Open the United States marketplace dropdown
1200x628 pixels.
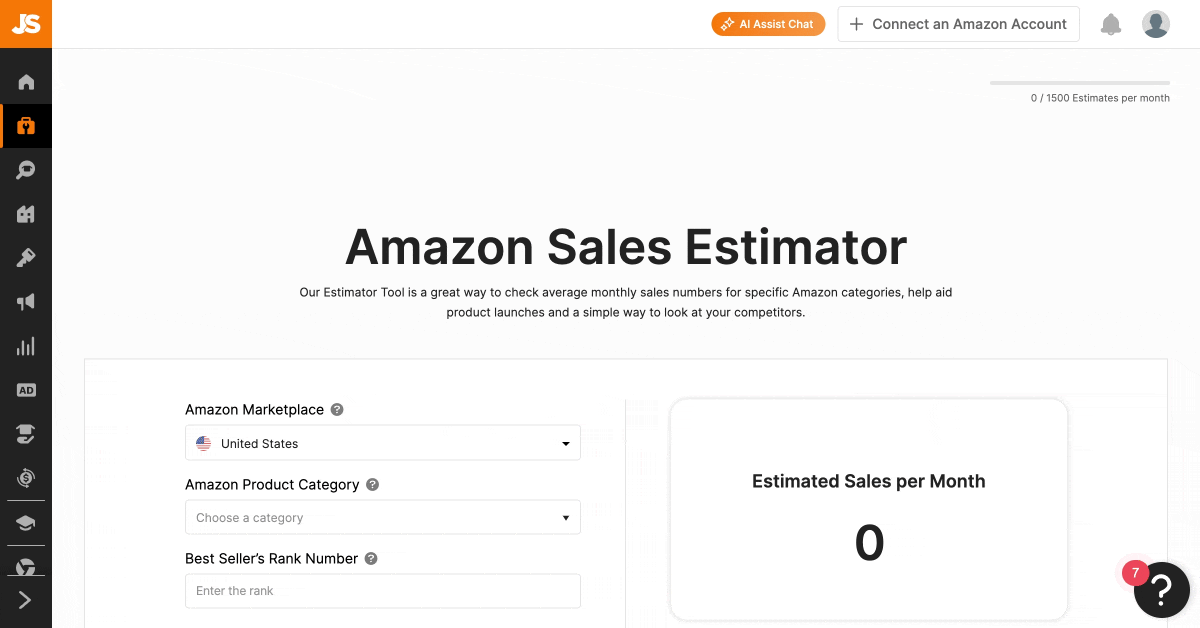(383, 443)
